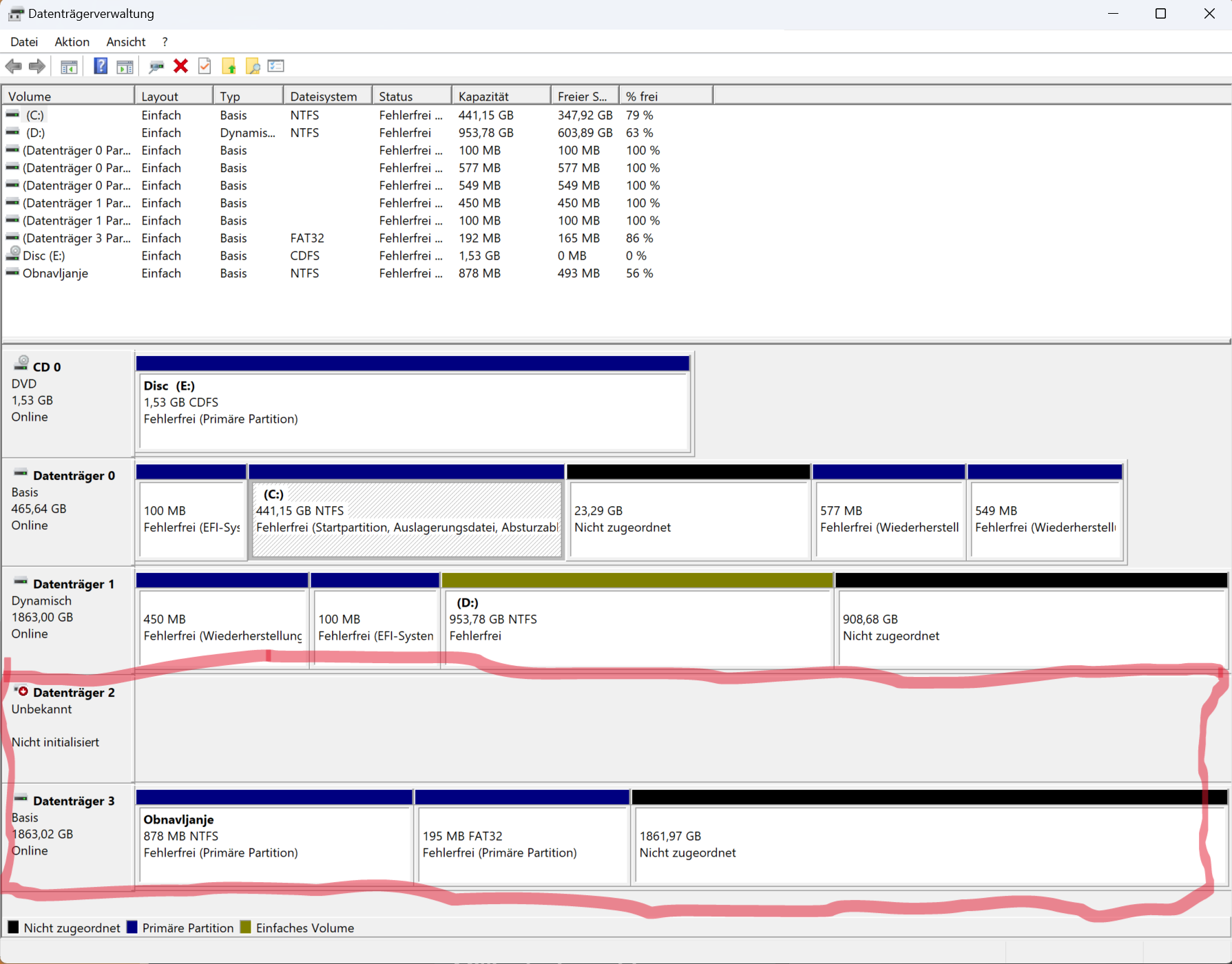Click the 'Nicht initialisiert' label of Datenträger 2

pos(55,742)
